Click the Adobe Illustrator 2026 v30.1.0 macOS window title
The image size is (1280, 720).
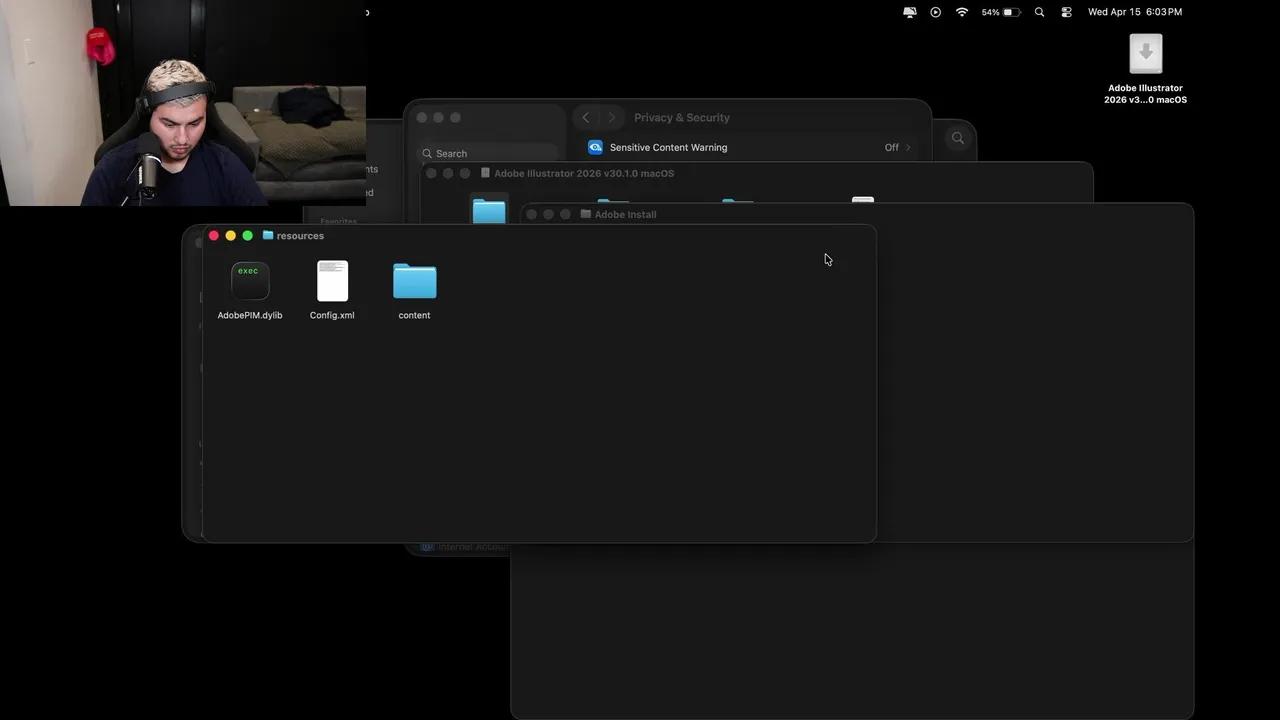(584, 173)
